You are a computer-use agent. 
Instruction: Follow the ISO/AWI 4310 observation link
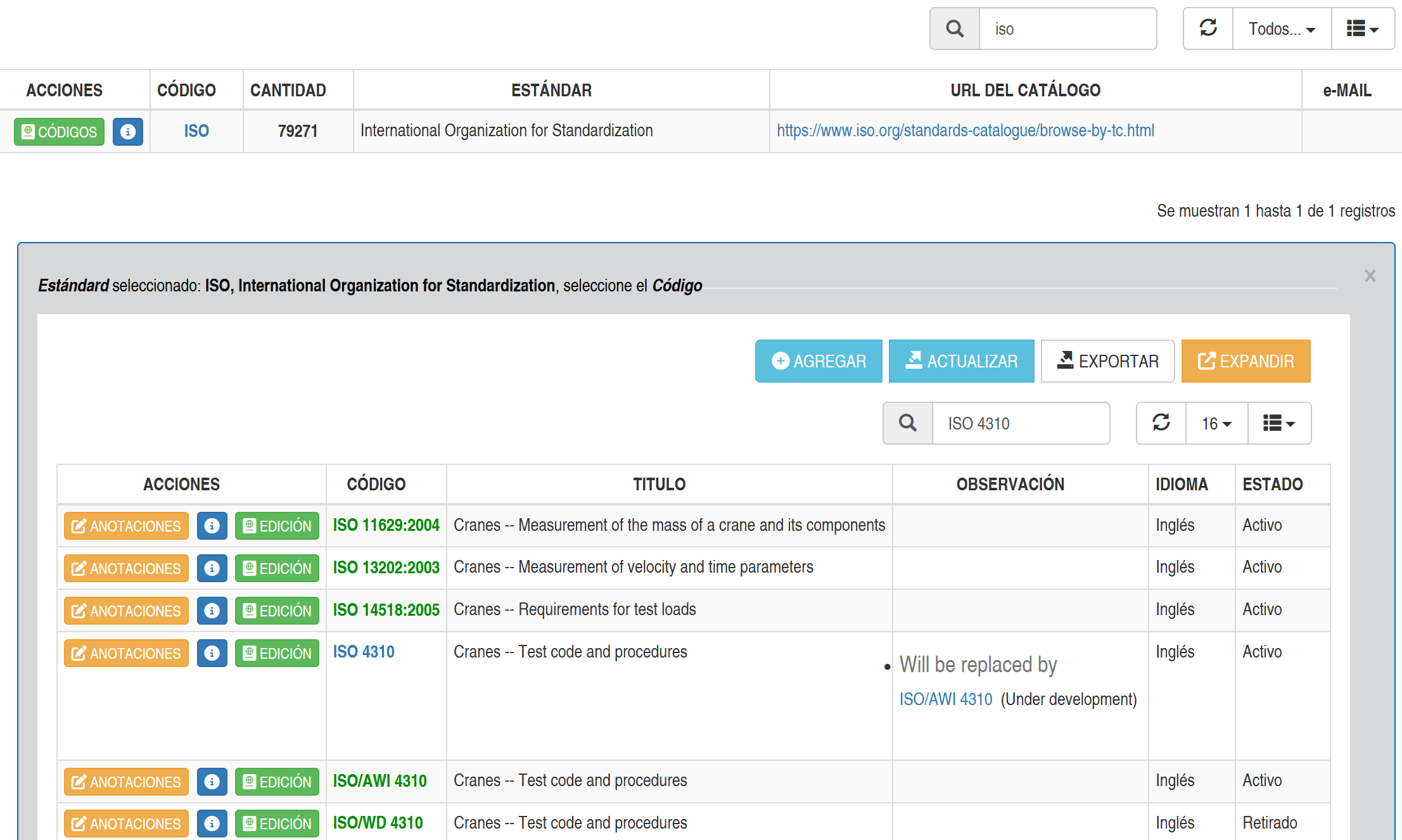945,699
